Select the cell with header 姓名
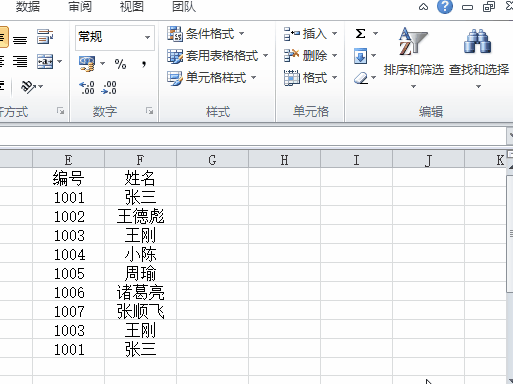This screenshot has height=384, width=513. click(140, 178)
